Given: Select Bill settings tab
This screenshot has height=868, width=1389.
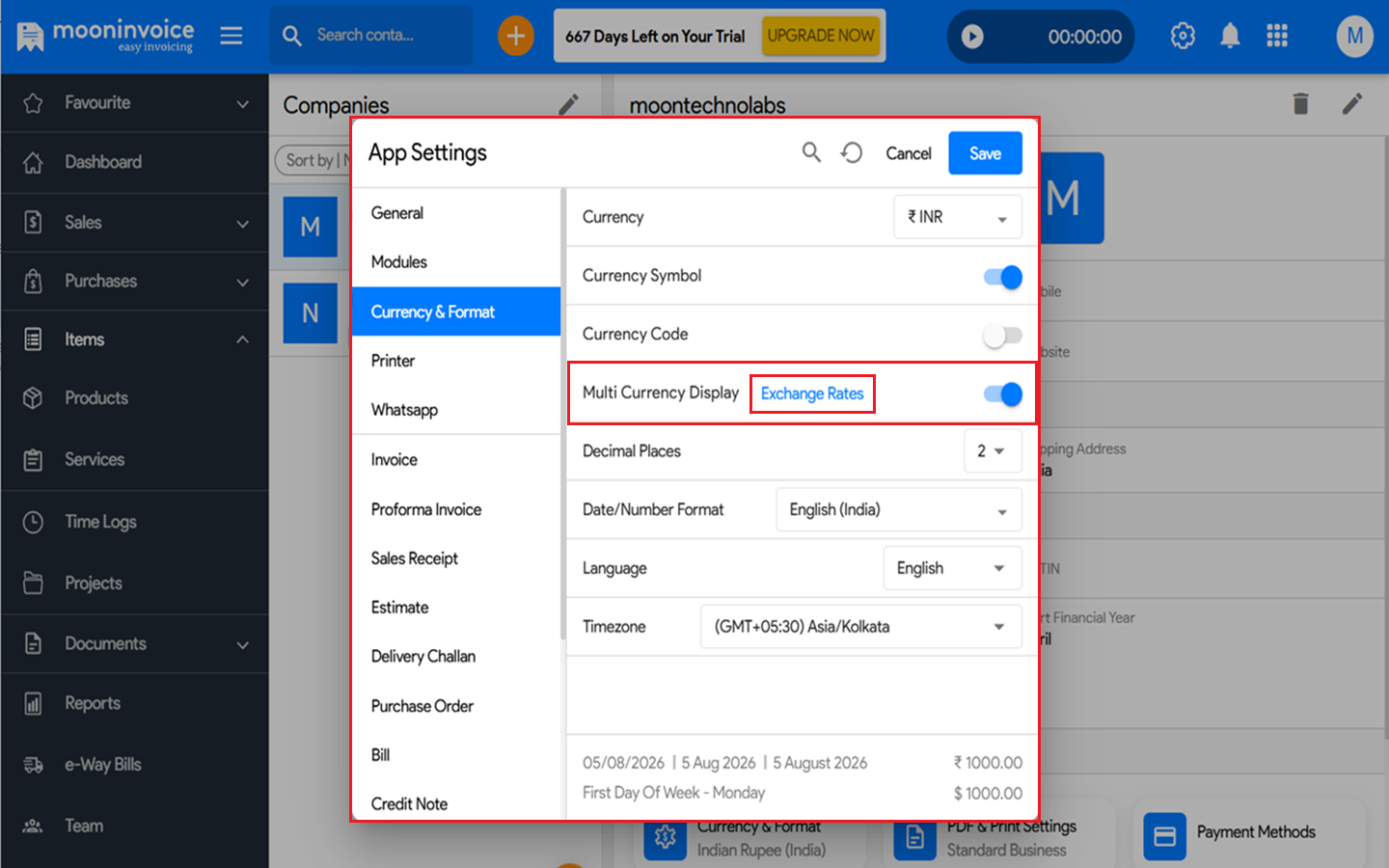Looking at the screenshot, I should click(x=456, y=755).
